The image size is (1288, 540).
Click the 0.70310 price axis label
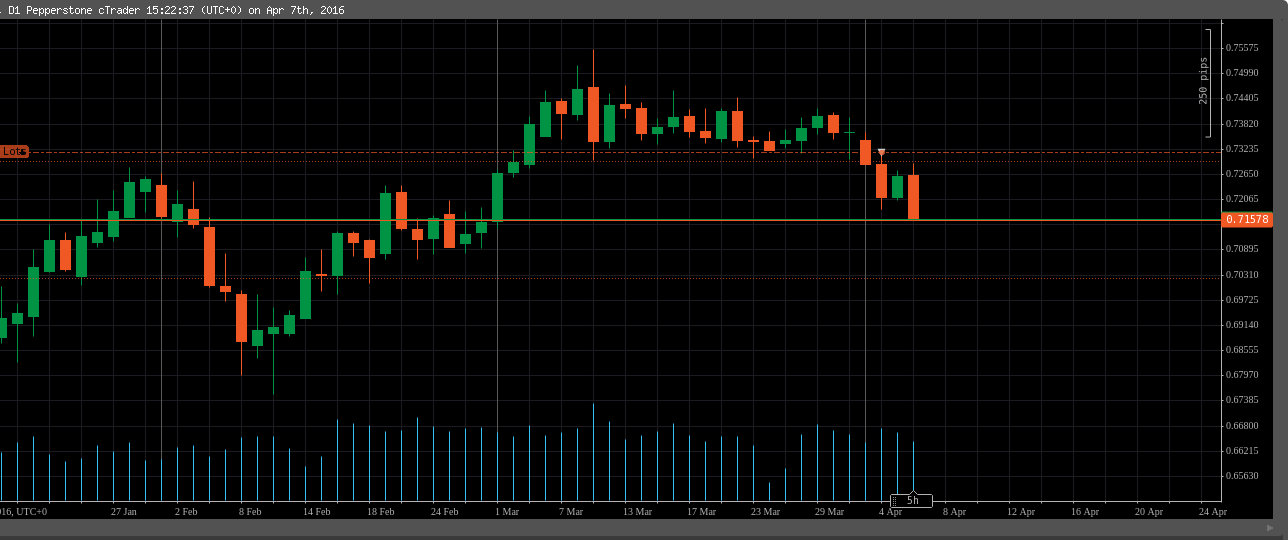1243,274
